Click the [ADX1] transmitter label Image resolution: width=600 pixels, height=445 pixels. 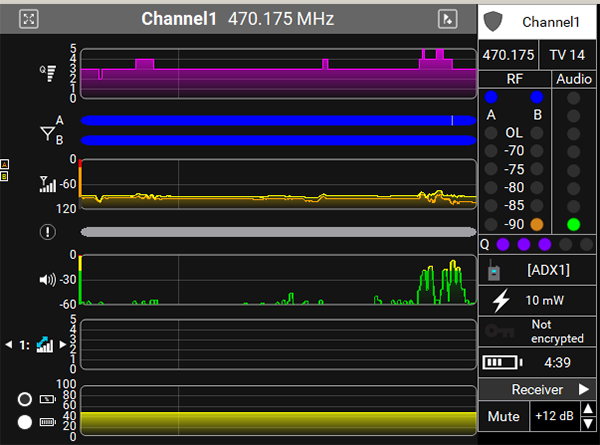(548, 270)
